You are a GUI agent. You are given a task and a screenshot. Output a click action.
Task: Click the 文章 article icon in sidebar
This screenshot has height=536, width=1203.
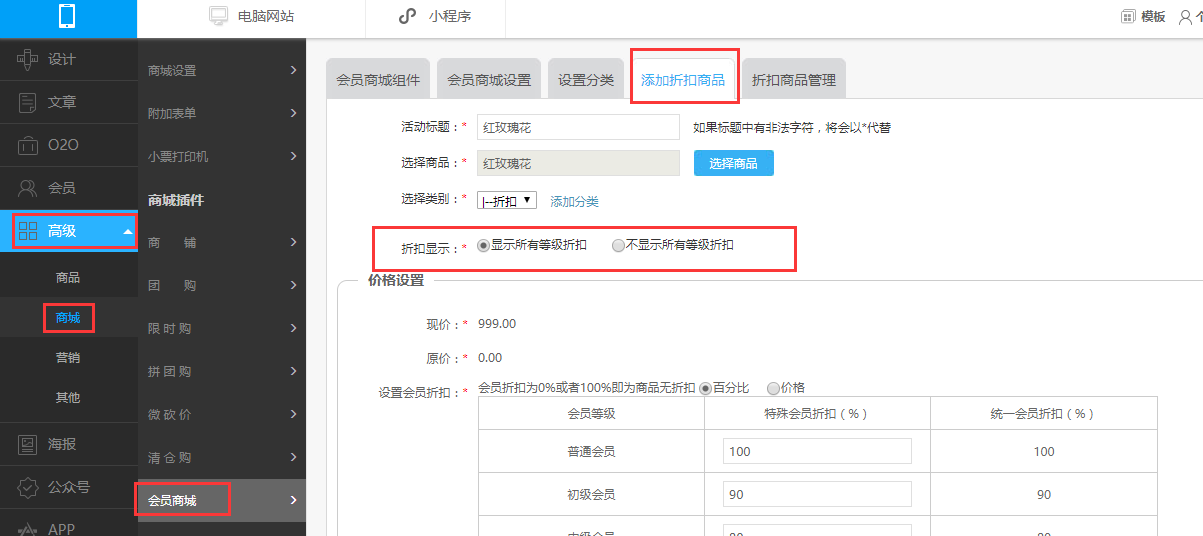tap(28, 102)
